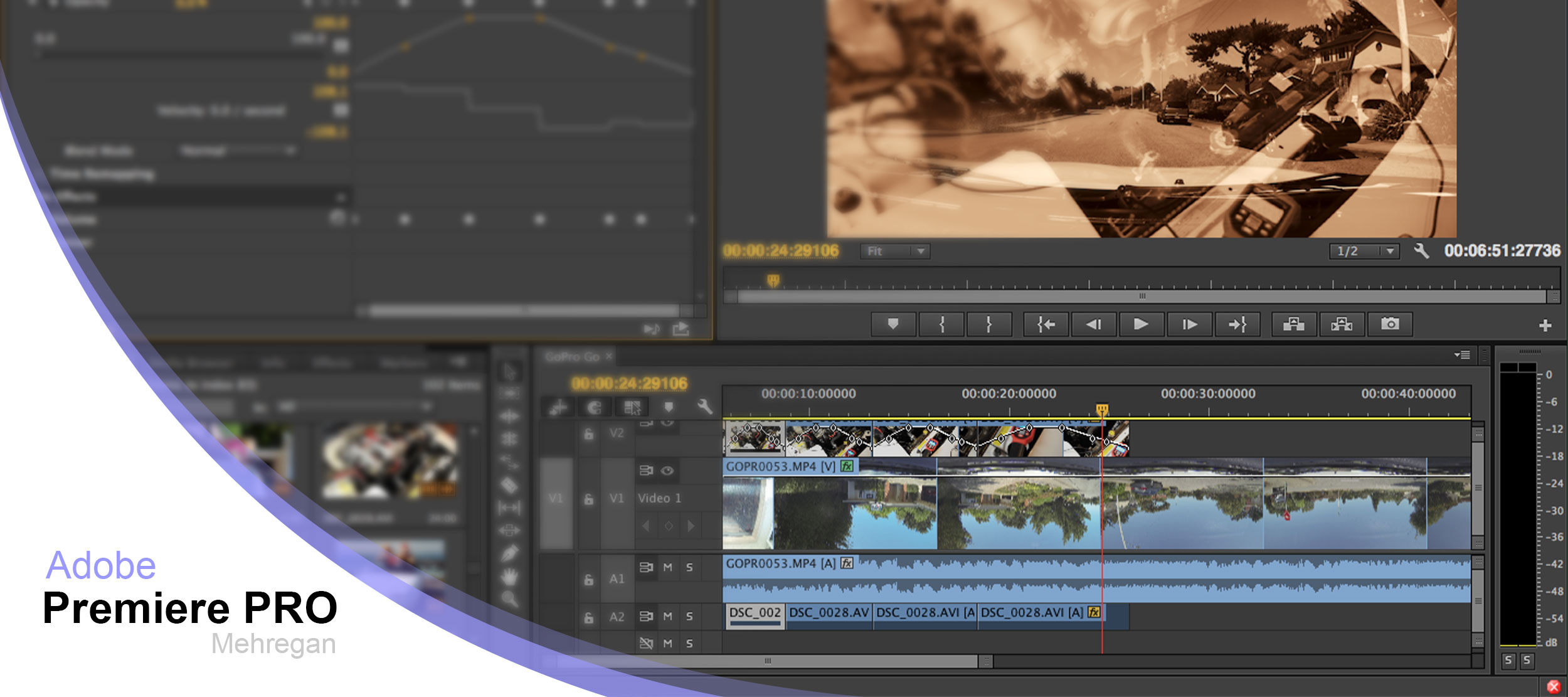The width and height of the screenshot is (1568, 697).
Task: Select the Razor tool
Action: pos(509,485)
